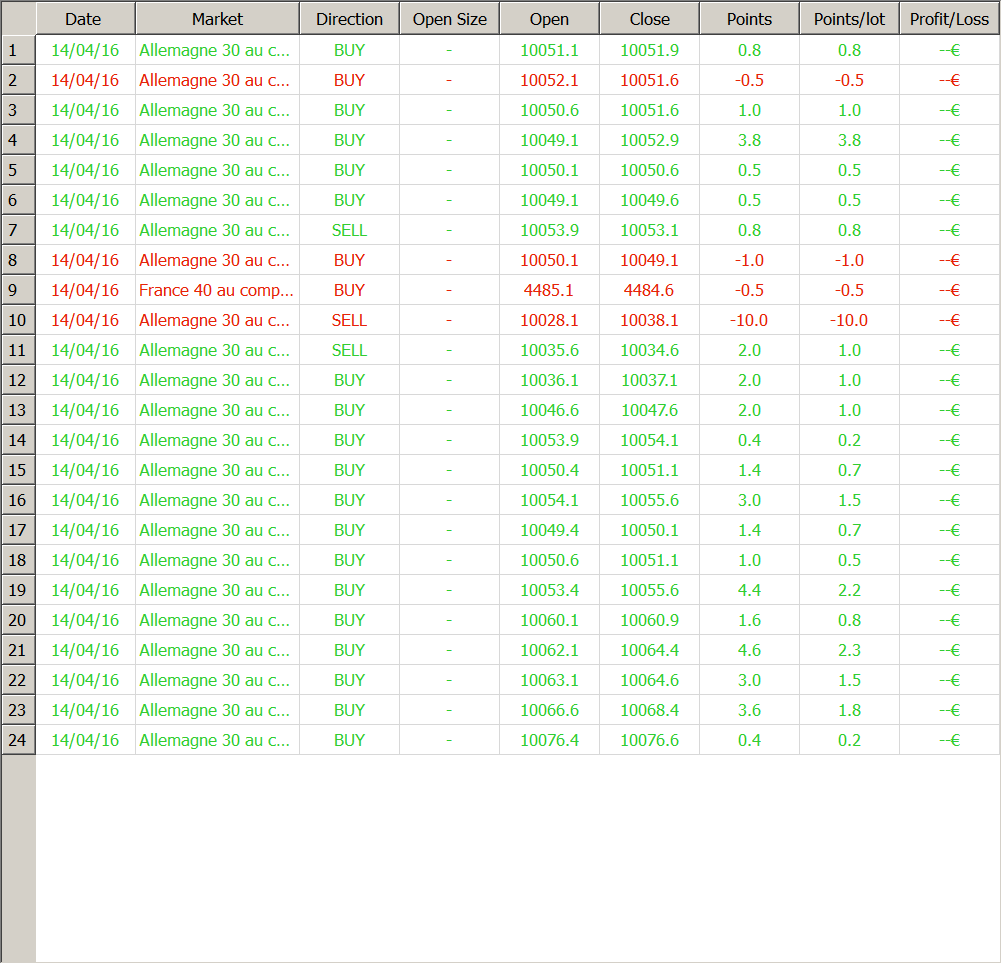Click close price 10064.6
The height and width of the screenshot is (964, 1002).
click(x=649, y=680)
